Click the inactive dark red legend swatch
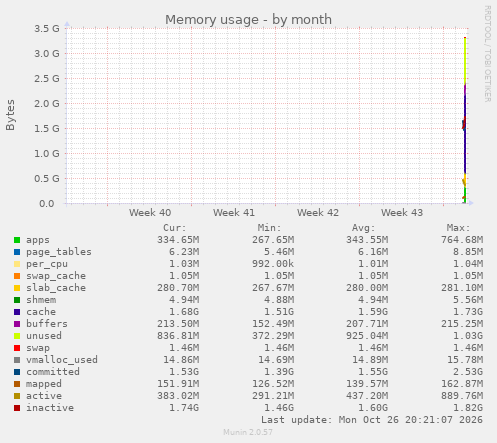This screenshot has height=443, width=497. coord(17,408)
